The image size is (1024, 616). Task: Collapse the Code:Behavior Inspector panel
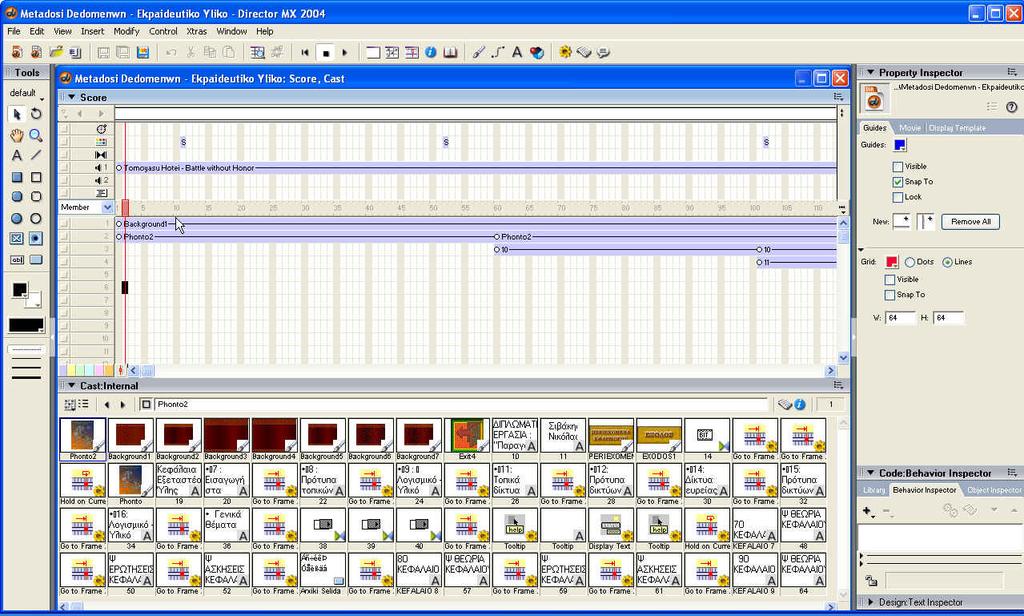point(870,472)
